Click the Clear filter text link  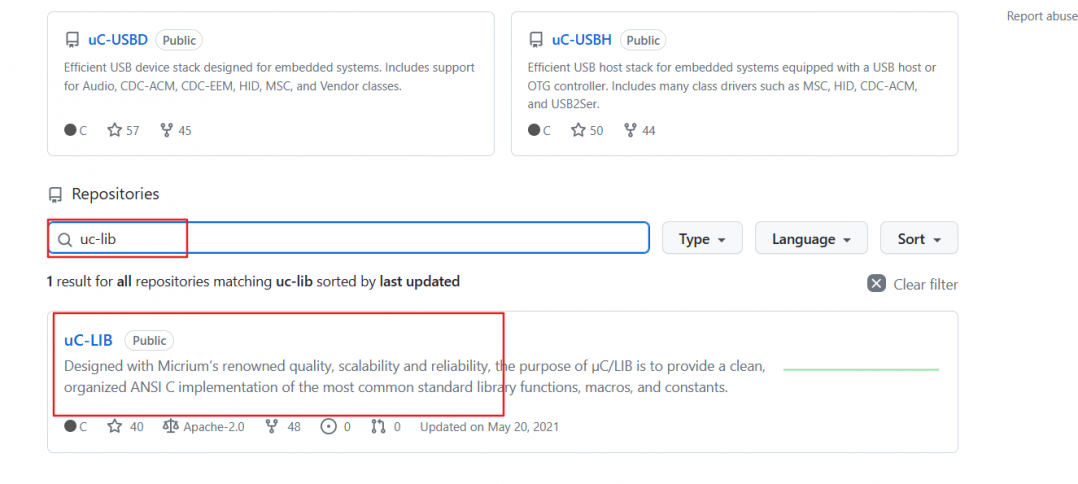click(925, 284)
